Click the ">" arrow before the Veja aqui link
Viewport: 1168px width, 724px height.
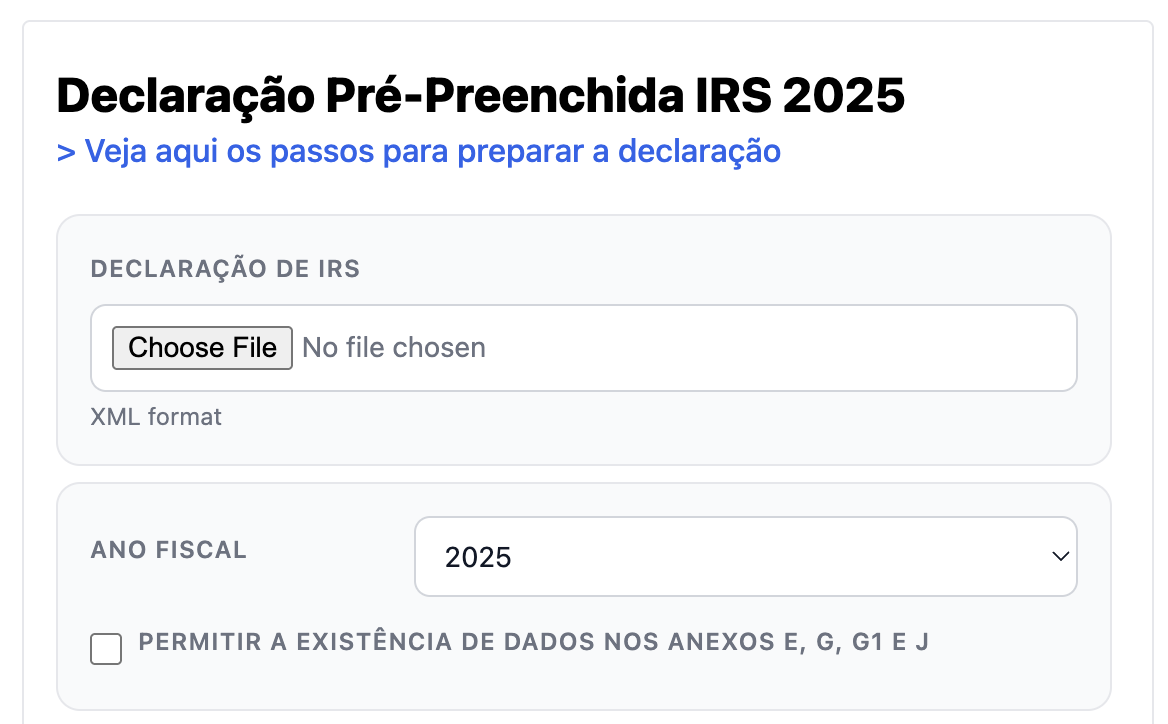pos(66,152)
